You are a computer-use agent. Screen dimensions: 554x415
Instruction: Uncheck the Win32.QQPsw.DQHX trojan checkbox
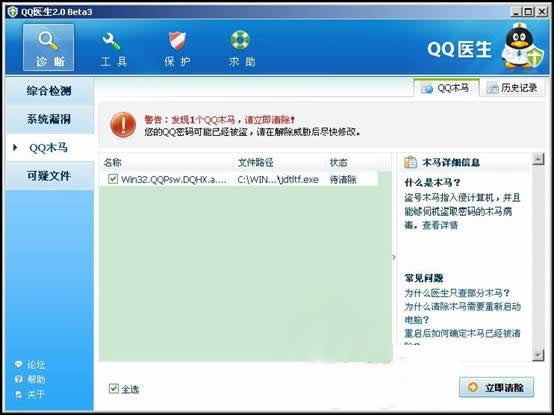113,179
